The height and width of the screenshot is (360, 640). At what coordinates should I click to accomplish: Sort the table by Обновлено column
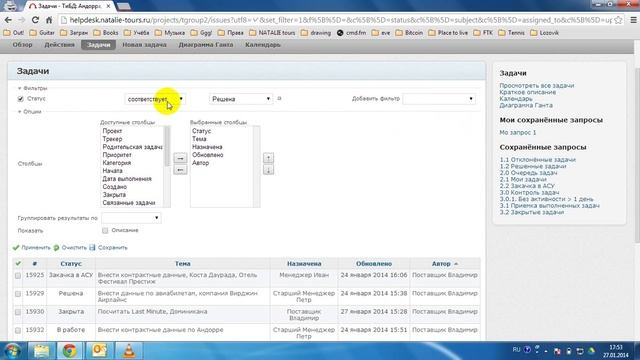[374, 264]
